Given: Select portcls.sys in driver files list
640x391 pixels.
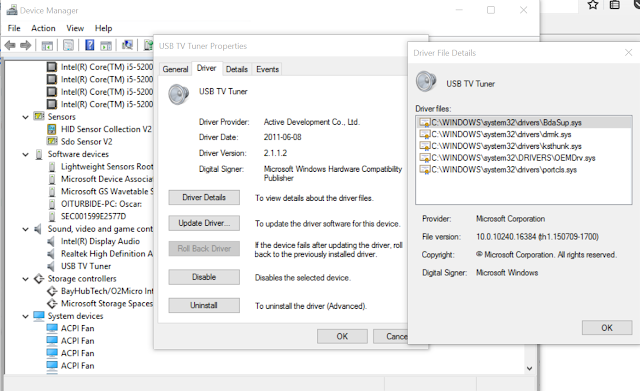Looking at the screenshot, I should point(524,170).
